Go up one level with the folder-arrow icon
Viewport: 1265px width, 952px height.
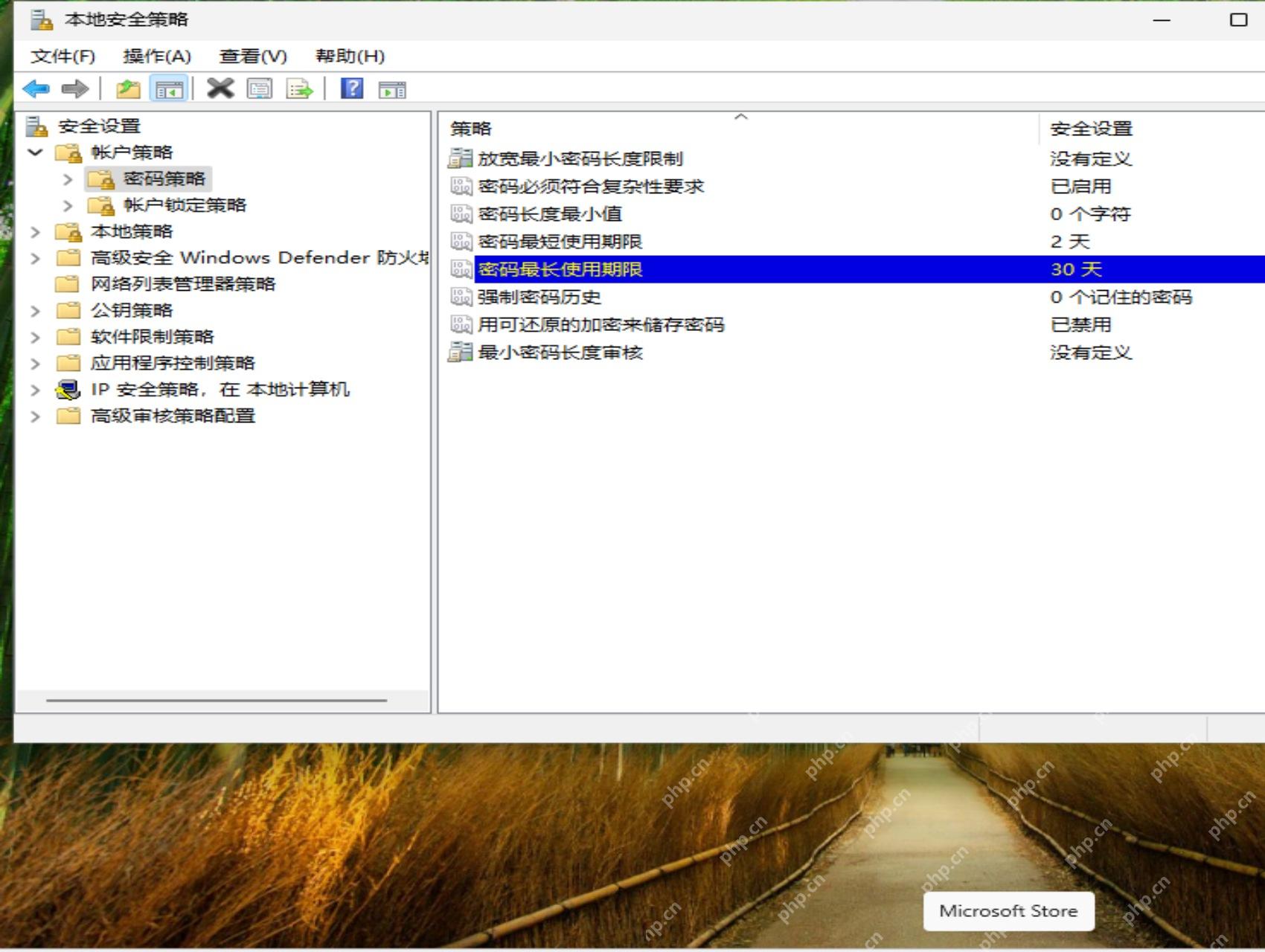(128, 90)
